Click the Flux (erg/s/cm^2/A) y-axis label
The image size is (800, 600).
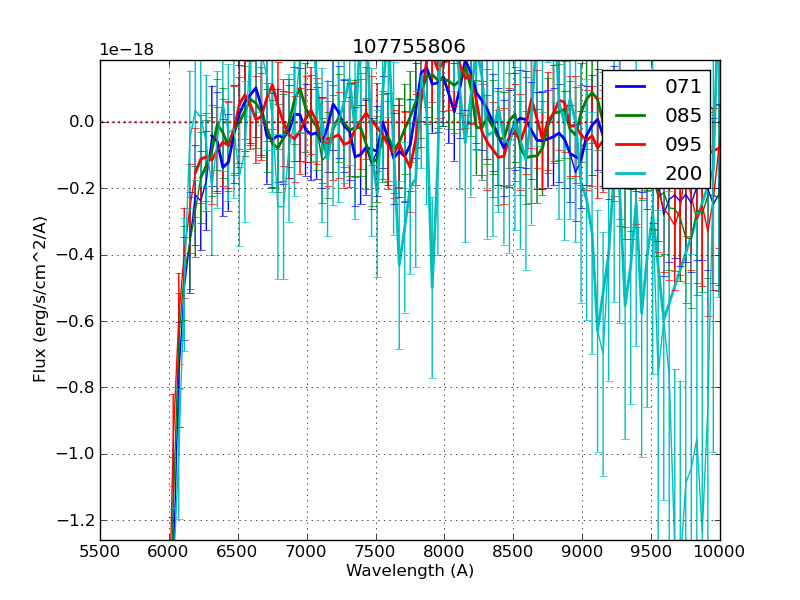[40, 299]
